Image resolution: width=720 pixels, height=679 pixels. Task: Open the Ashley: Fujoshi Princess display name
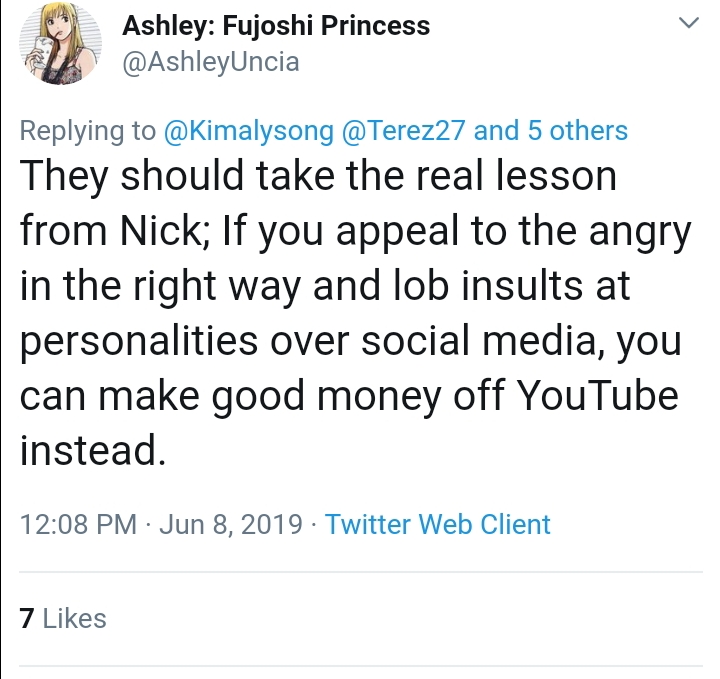coord(276,25)
